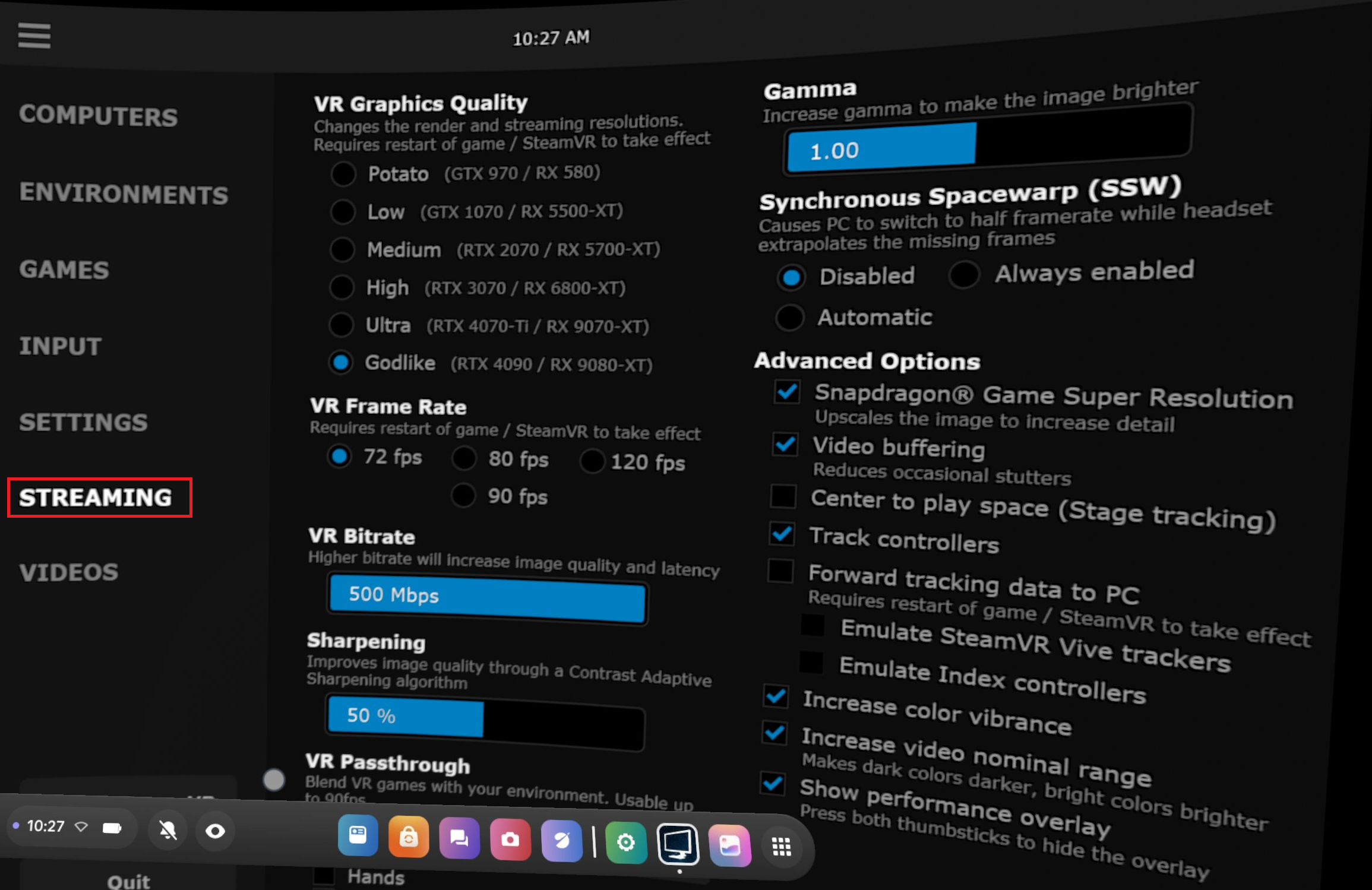Open the GAMES tab
Image resolution: width=1372 pixels, height=890 pixels.
coord(64,270)
